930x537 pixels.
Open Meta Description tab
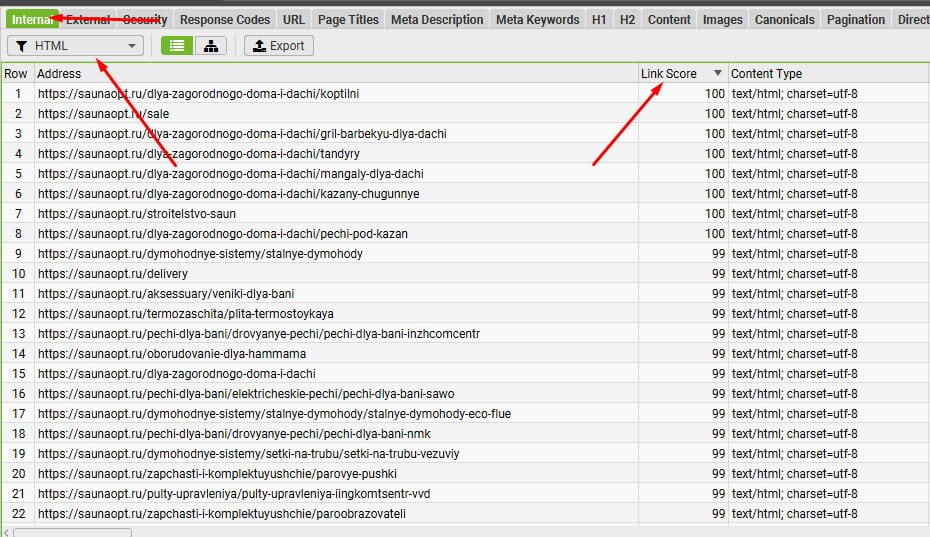(437, 20)
